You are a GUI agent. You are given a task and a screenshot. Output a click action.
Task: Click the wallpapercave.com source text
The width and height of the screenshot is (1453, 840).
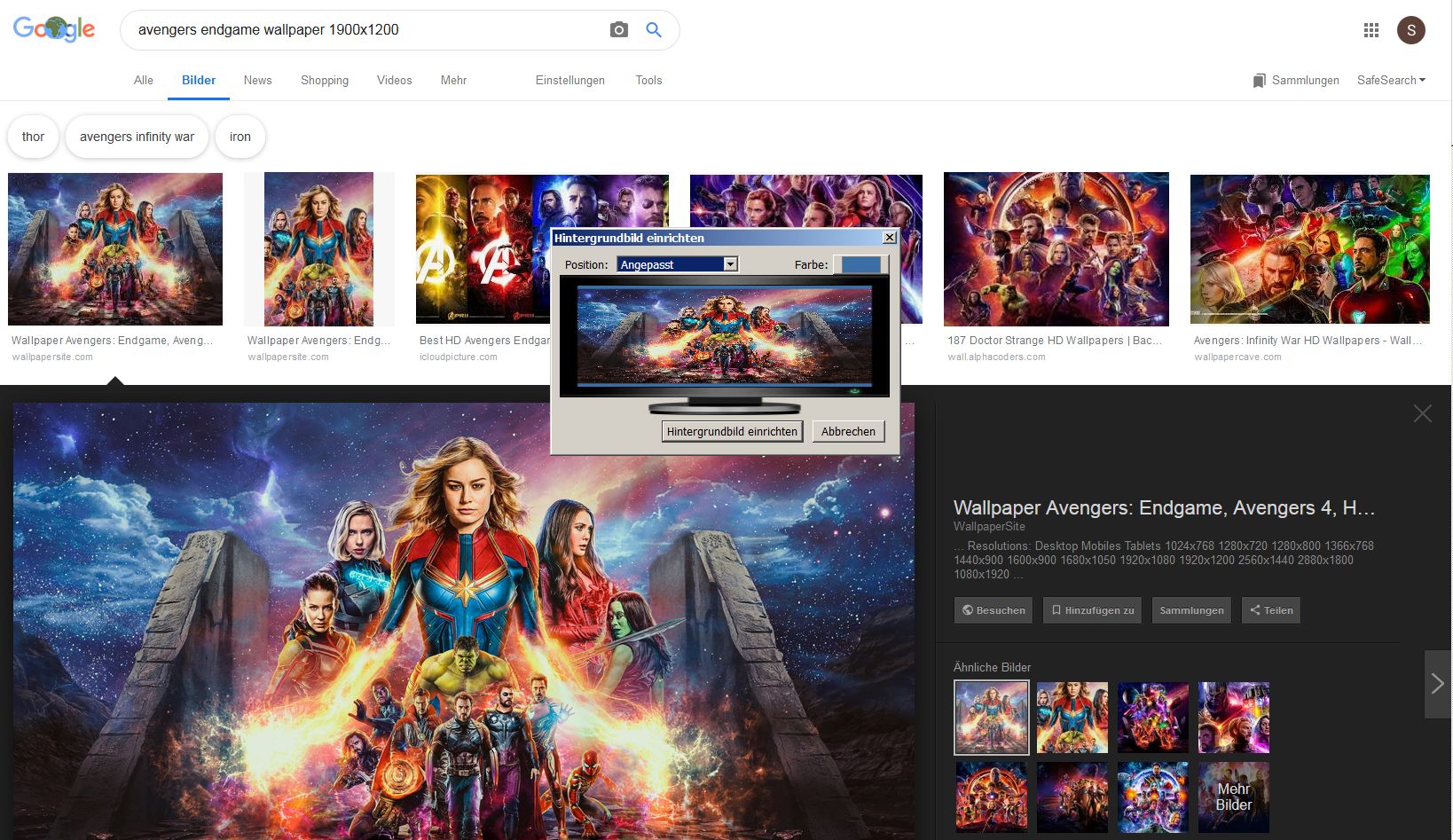coord(1237,357)
